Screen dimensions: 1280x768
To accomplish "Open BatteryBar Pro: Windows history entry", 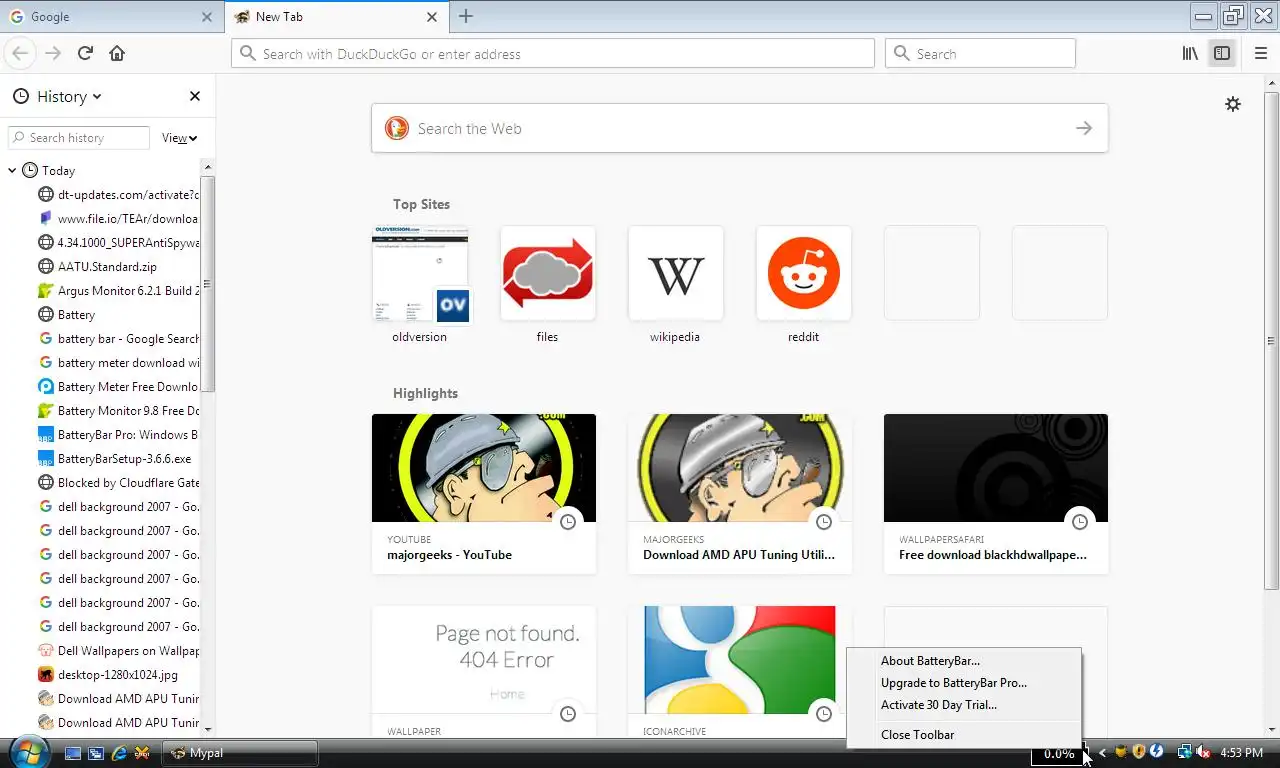I will click(x=118, y=435).
